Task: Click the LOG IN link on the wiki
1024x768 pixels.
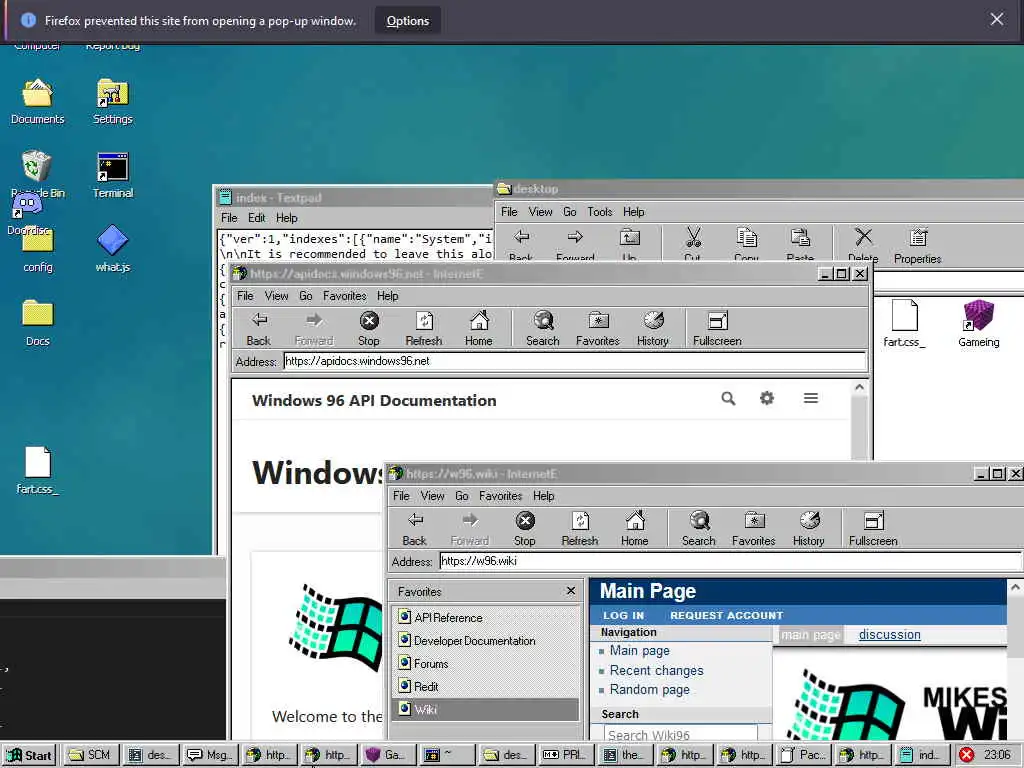Action: (624, 615)
